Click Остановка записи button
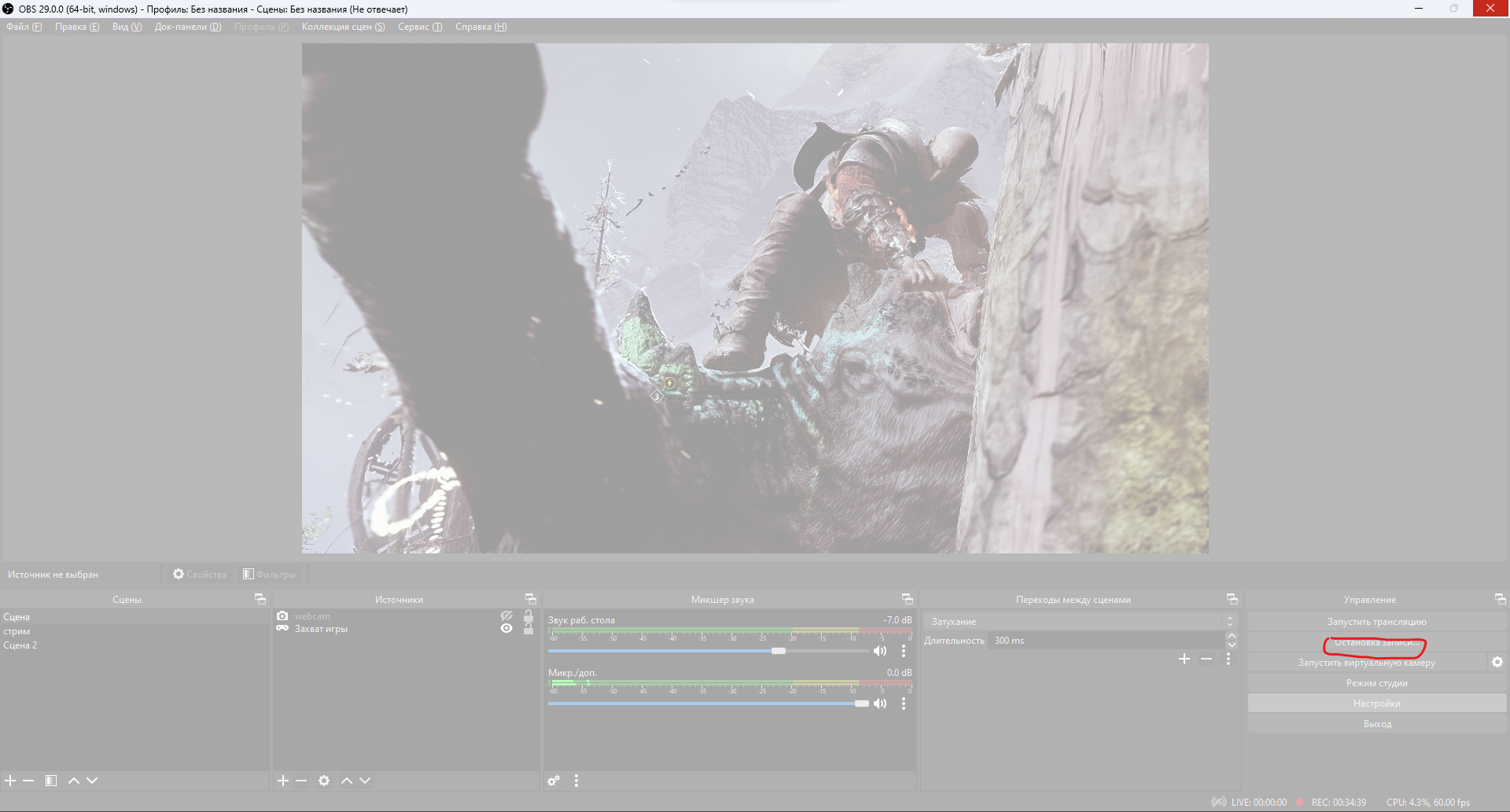This screenshot has width=1510, height=812. point(1376,642)
